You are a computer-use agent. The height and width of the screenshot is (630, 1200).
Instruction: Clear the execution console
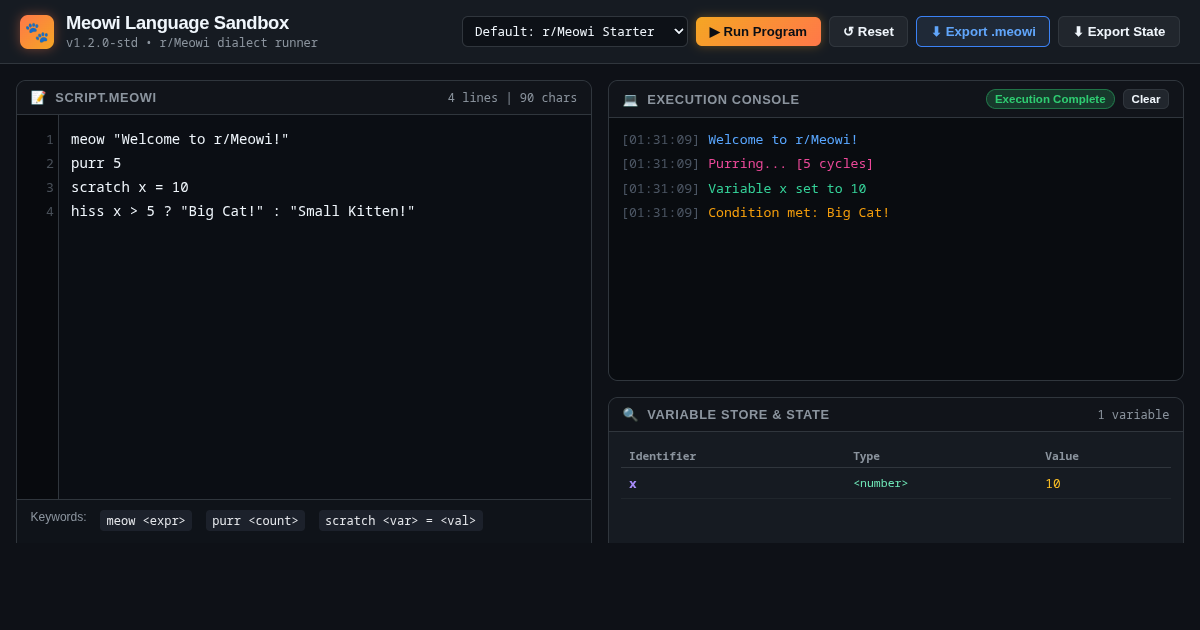click(x=1146, y=99)
